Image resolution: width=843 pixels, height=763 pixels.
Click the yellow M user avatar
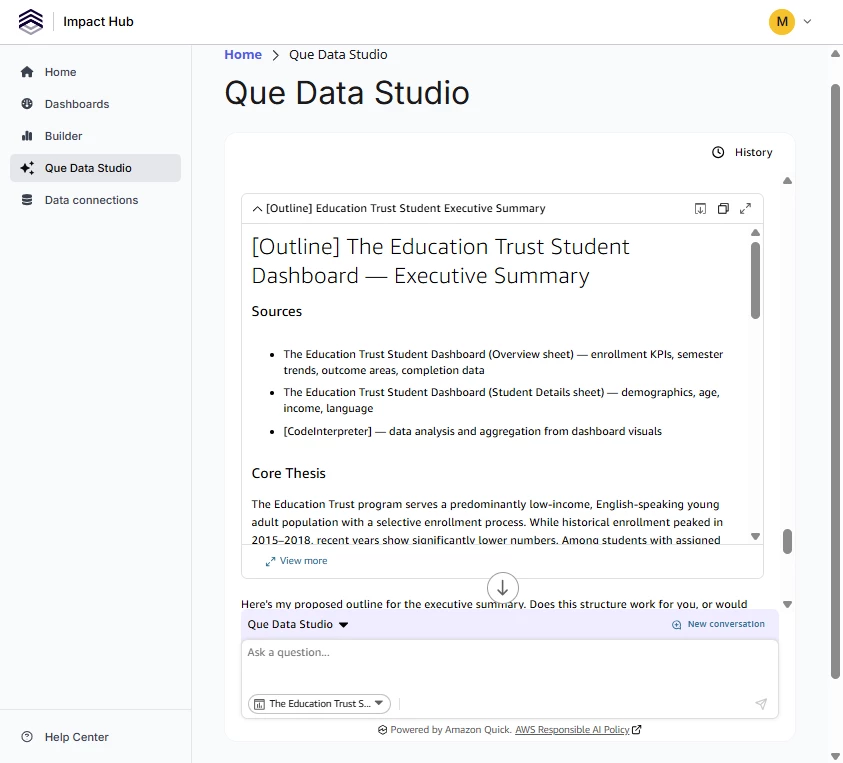782,22
